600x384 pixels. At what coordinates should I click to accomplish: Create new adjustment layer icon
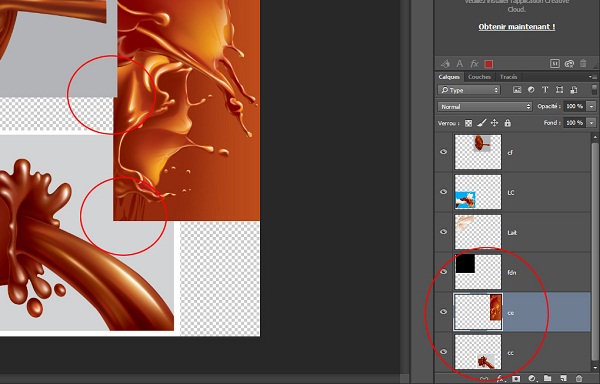[532, 378]
